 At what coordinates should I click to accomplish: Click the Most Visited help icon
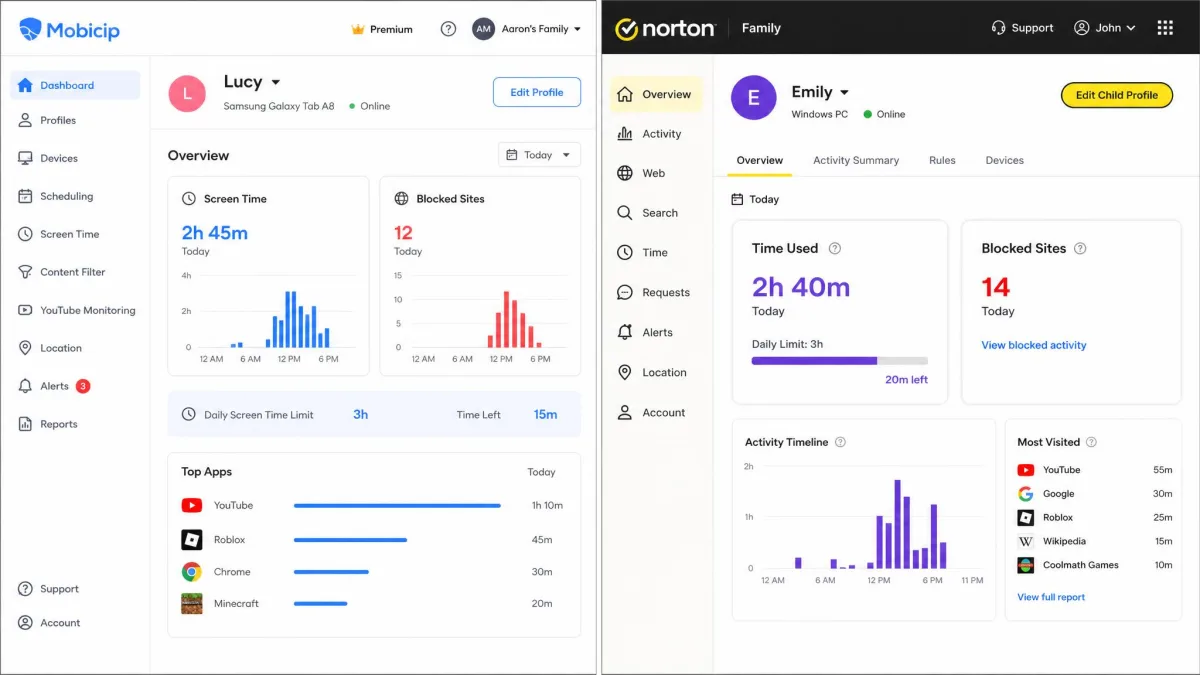[x=1091, y=442]
